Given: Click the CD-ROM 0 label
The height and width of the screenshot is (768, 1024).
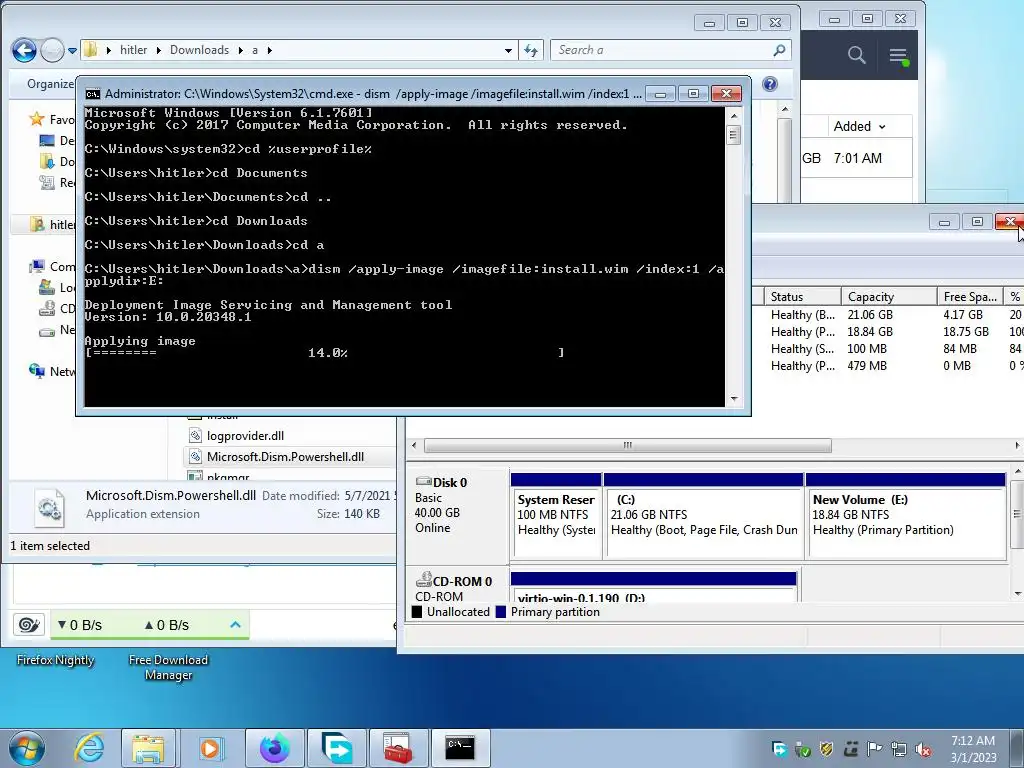Looking at the screenshot, I should coord(455,581).
